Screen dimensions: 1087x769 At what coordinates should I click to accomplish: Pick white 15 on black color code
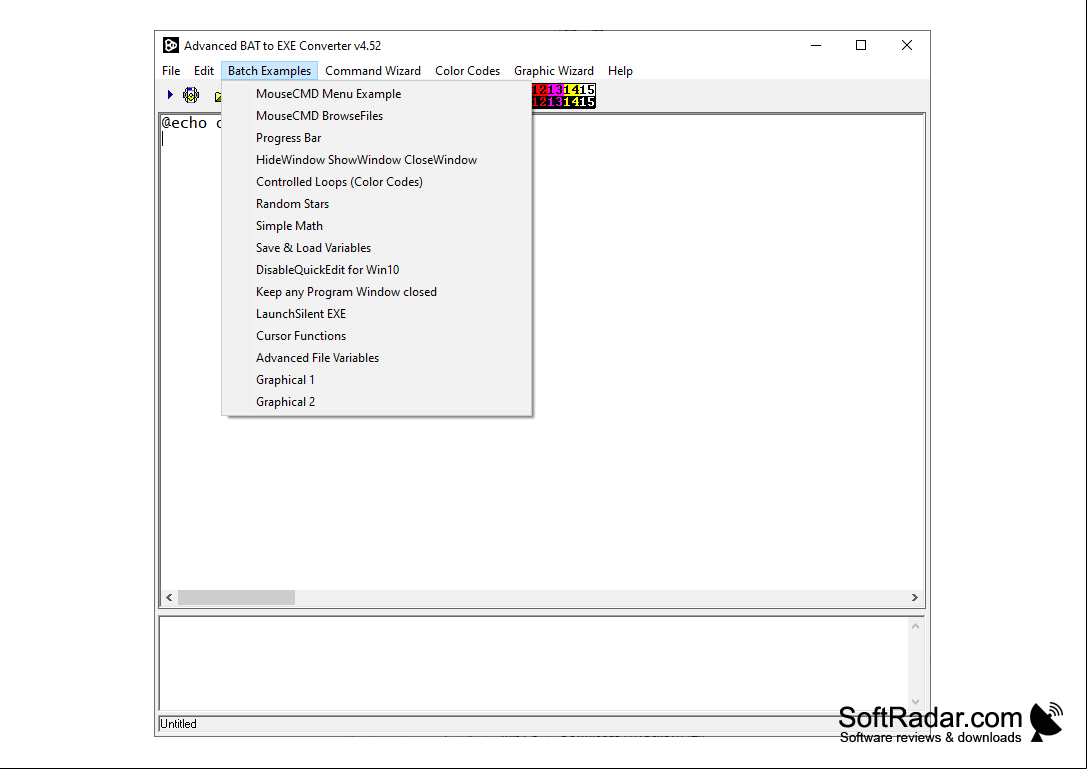587,102
